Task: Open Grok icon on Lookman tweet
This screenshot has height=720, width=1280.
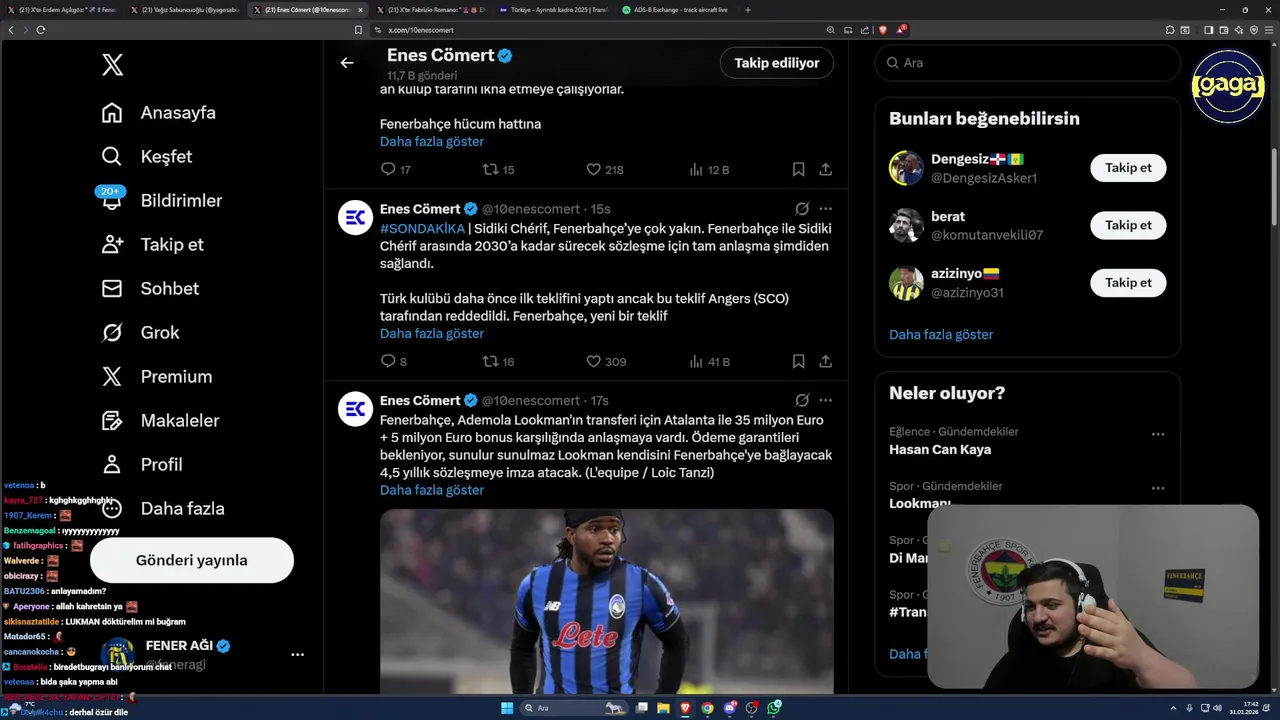Action: click(802, 400)
